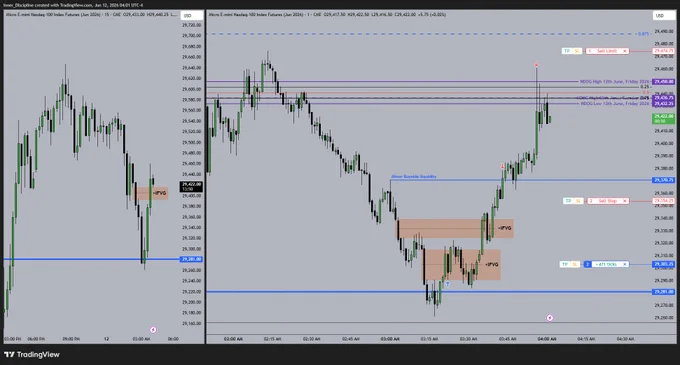Viewport: 680px width, 365px height.
Task: Click the 29,303.25 position price tag
Action: [x=664, y=264]
